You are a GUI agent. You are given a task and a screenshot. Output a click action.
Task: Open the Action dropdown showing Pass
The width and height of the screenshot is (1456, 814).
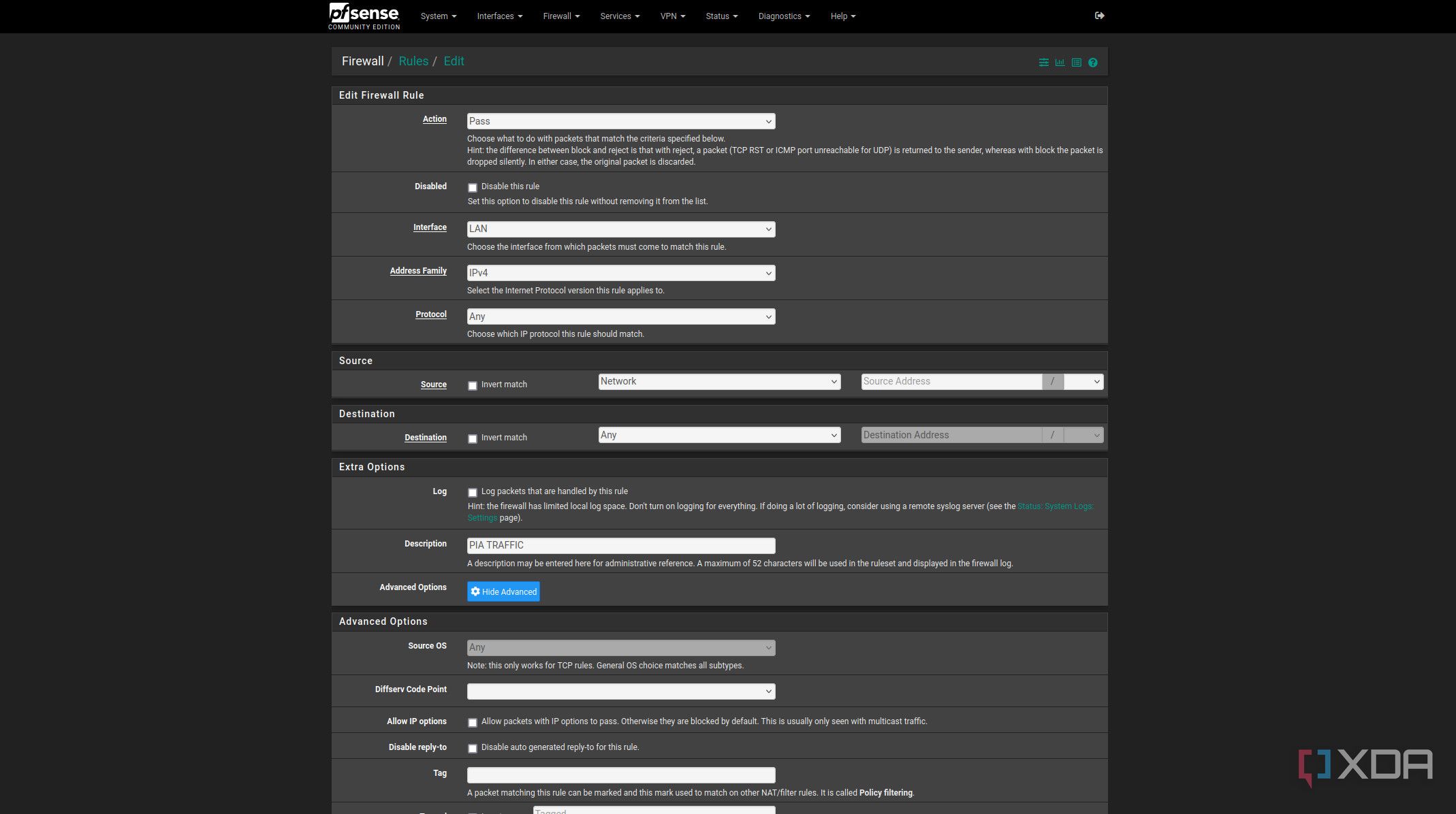(620, 120)
